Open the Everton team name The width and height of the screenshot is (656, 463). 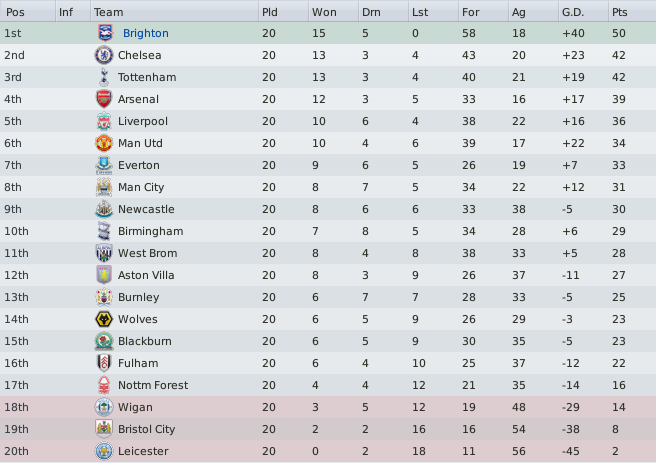(x=138, y=165)
